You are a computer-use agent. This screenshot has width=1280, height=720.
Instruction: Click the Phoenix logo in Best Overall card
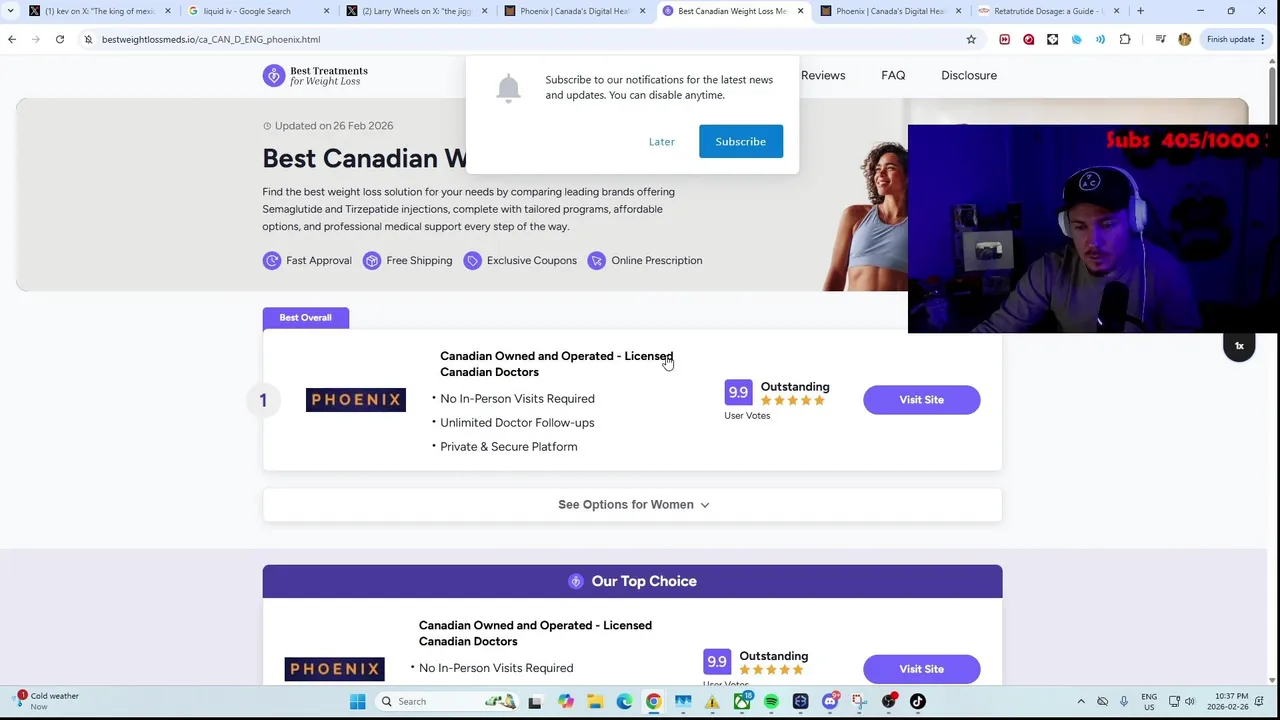356,400
